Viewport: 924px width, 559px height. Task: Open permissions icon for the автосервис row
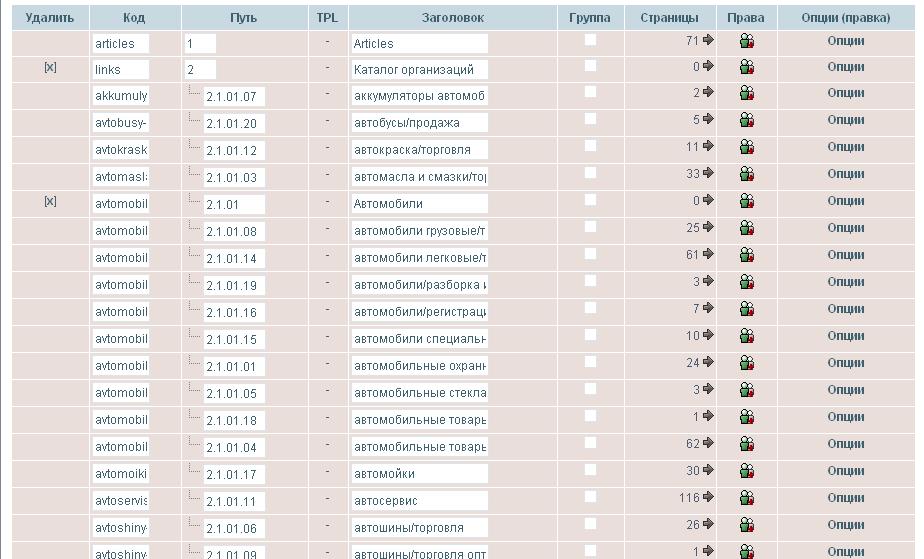tap(746, 498)
